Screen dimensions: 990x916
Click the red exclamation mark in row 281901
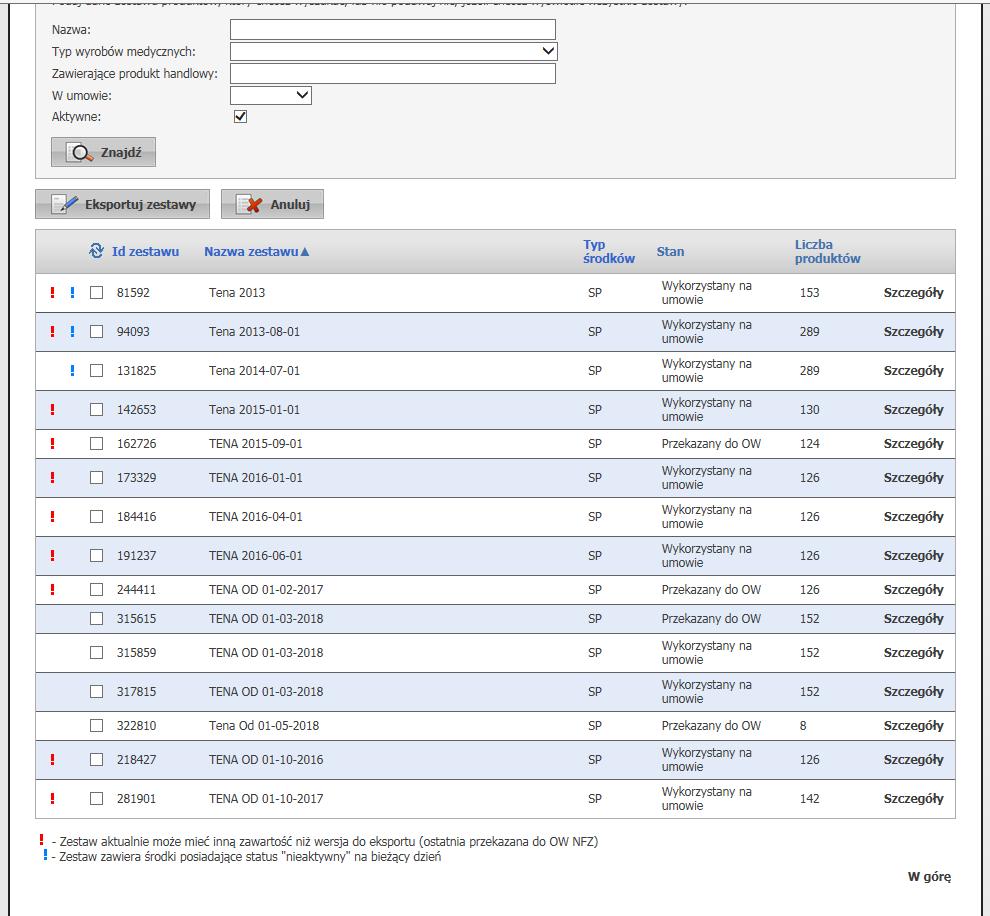click(52, 799)
